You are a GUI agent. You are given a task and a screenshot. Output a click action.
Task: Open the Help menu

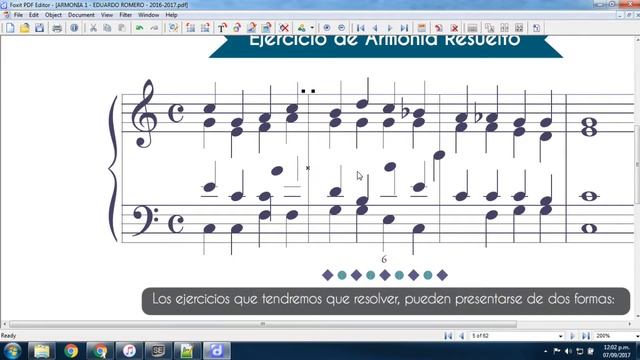pos(171,15)
